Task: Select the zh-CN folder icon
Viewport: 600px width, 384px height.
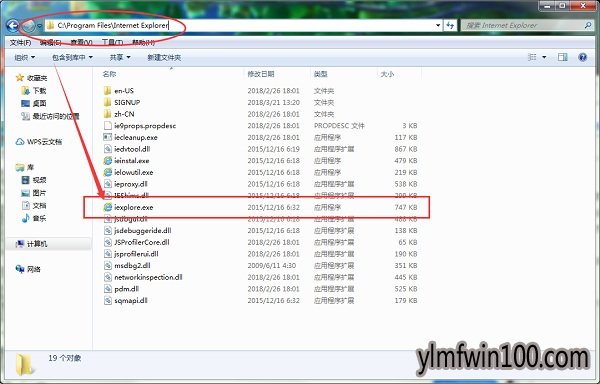Action: (108, 114)
